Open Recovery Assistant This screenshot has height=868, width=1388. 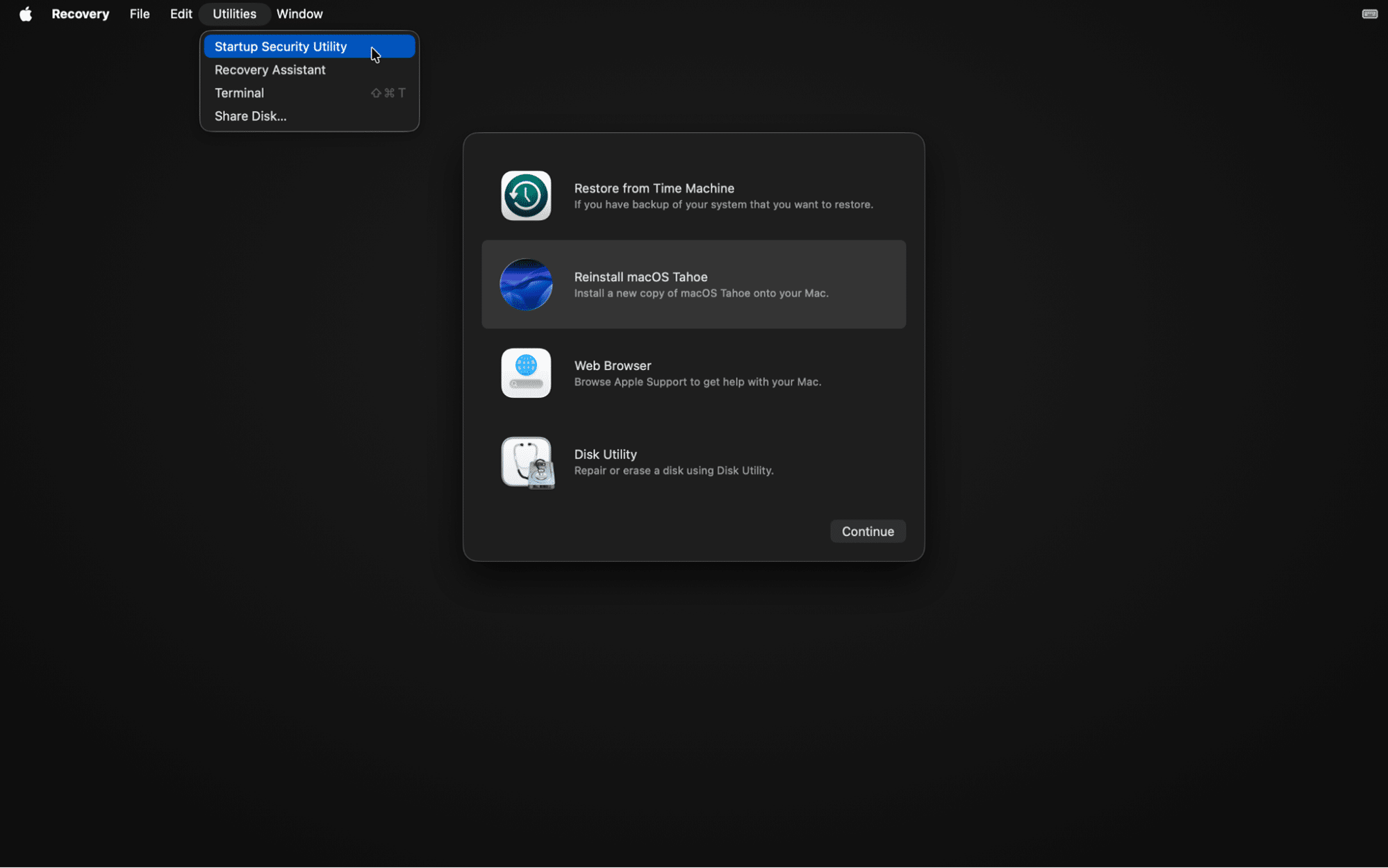[x=270, y=69]
